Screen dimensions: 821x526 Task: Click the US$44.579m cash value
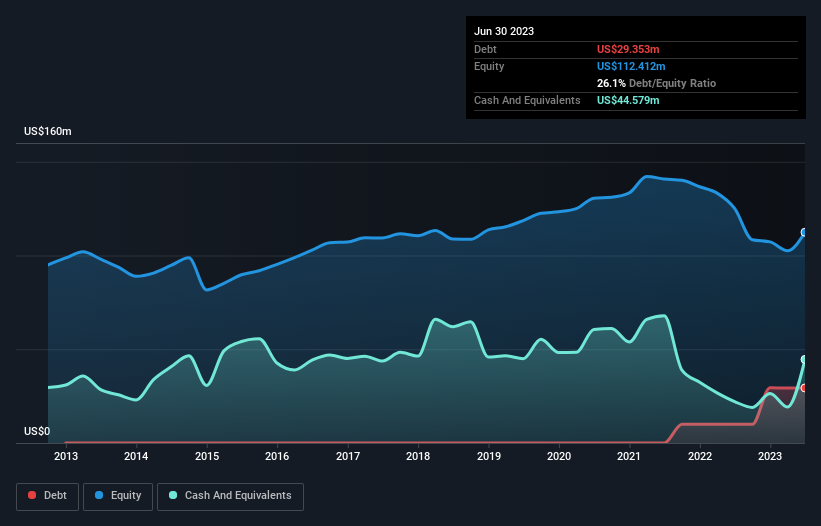(x=628, y=100)
